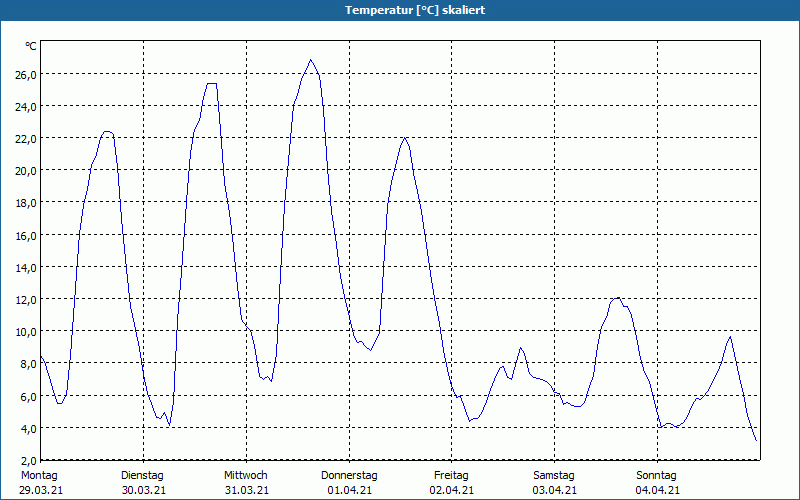Click the 16,0 y-axis value
This screenshot has height=500, width=800.
(25, 235)
